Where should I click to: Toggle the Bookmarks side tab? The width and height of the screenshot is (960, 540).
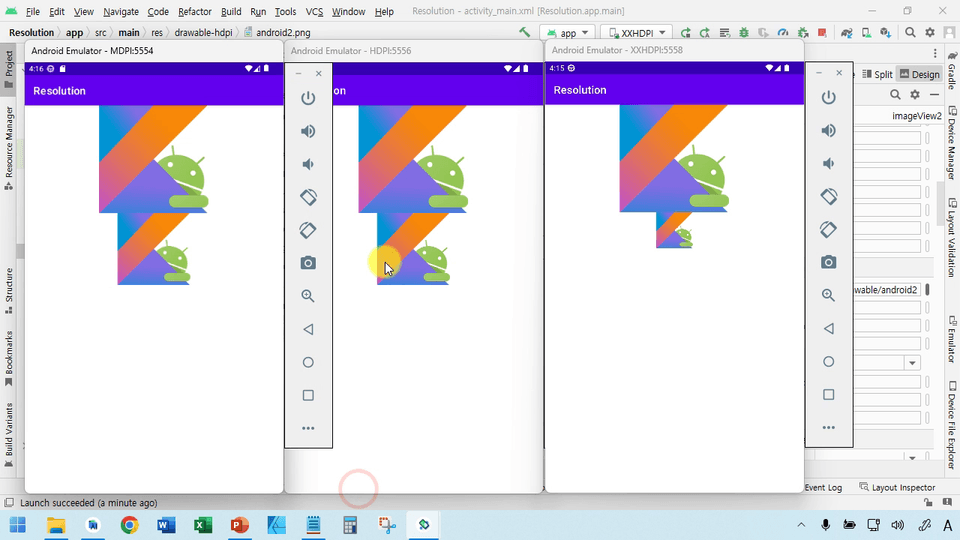[x=9, y=359]
